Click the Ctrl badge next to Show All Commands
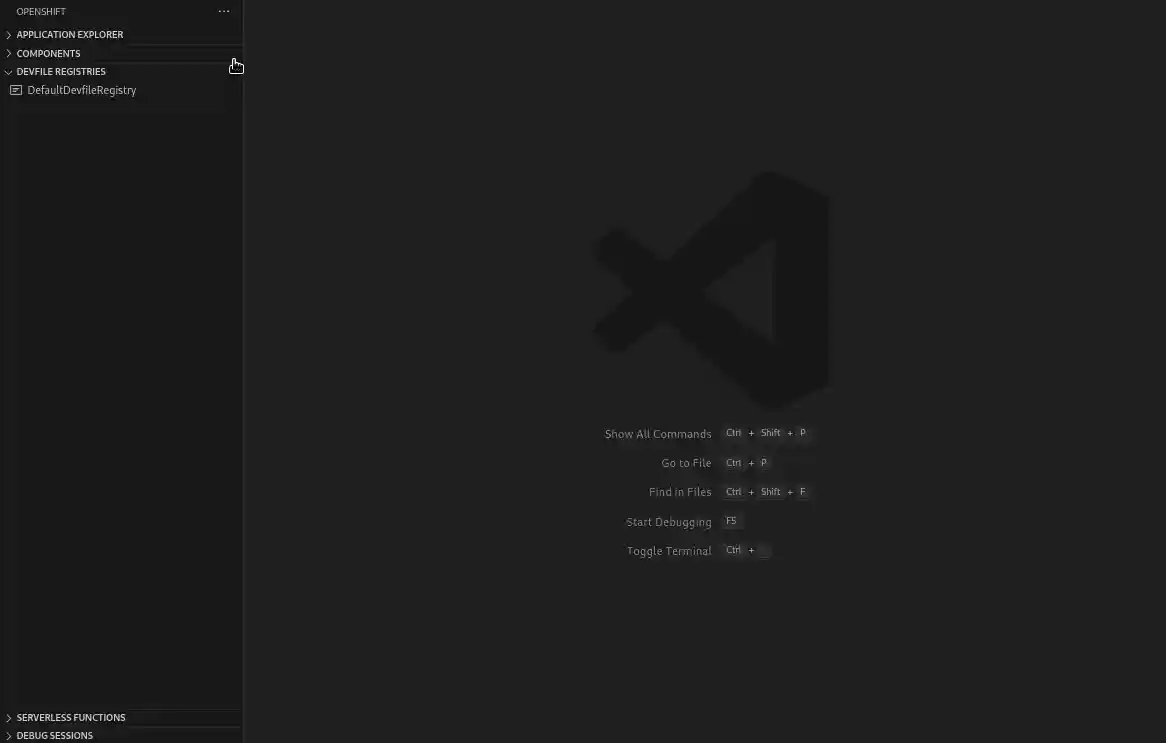Screen dimensions: 1166x743 733,432
